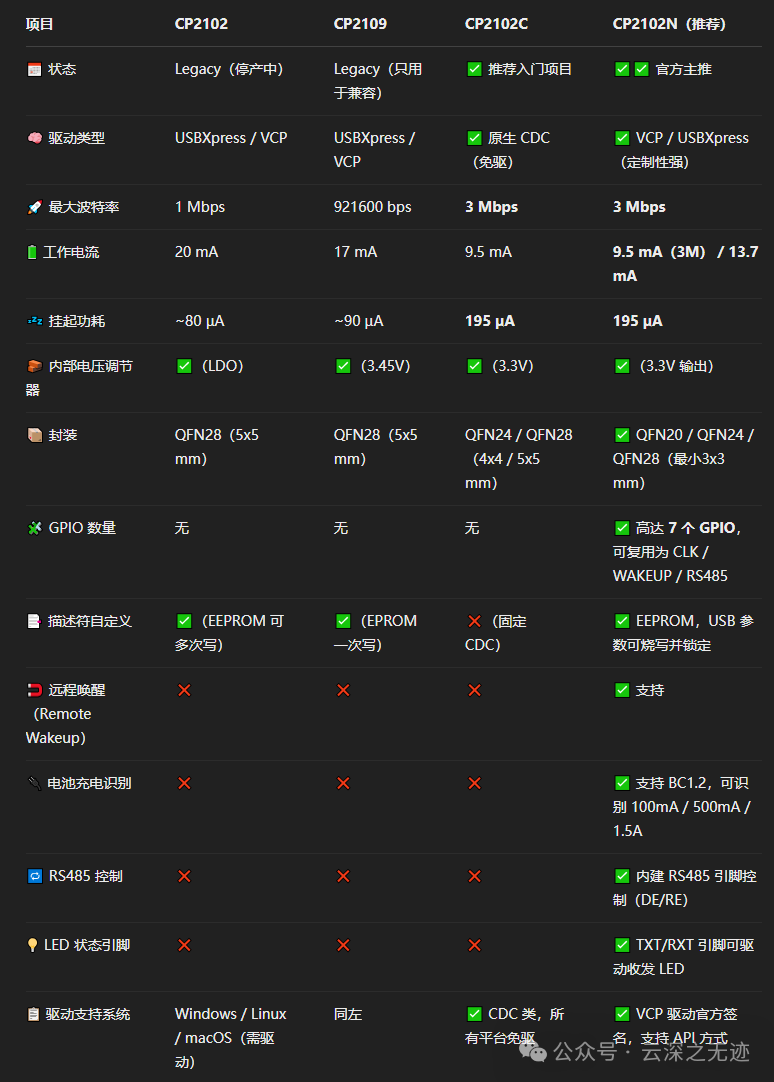Click the red X in CP2102C RS485 控制 row
The height and width of the screenshot is (1082, 774).
[x=474, y=876]
